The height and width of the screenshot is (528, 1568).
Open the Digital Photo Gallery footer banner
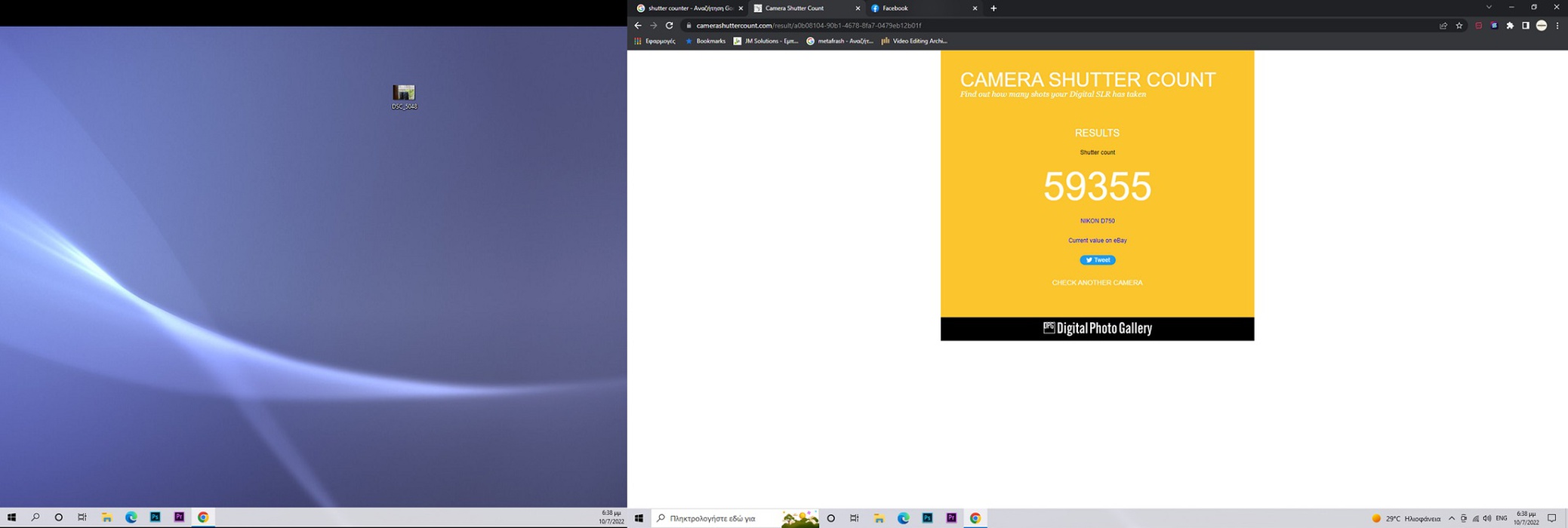click(x=1097, y=328)
